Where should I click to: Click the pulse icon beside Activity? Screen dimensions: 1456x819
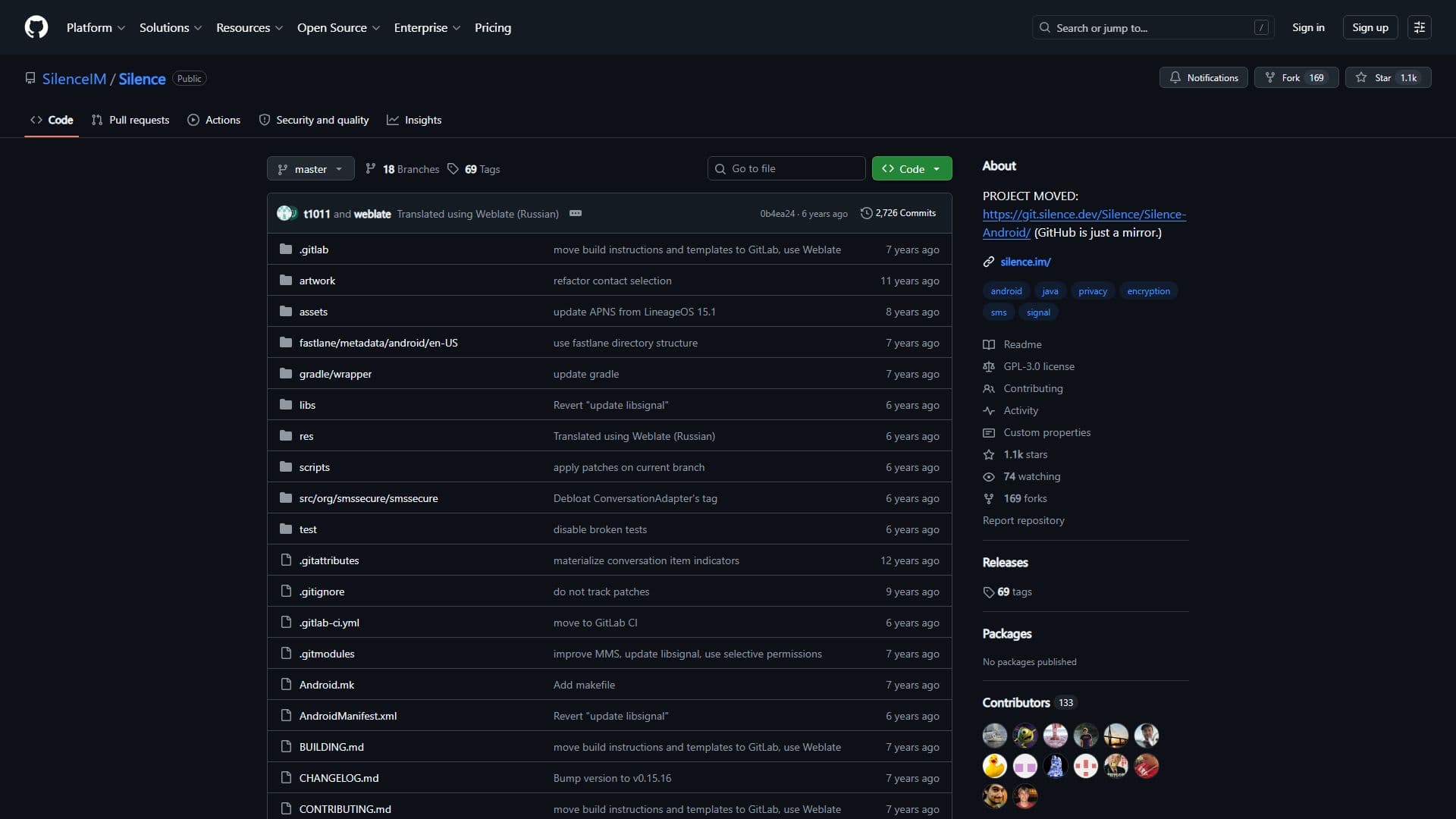coord(989,410)
